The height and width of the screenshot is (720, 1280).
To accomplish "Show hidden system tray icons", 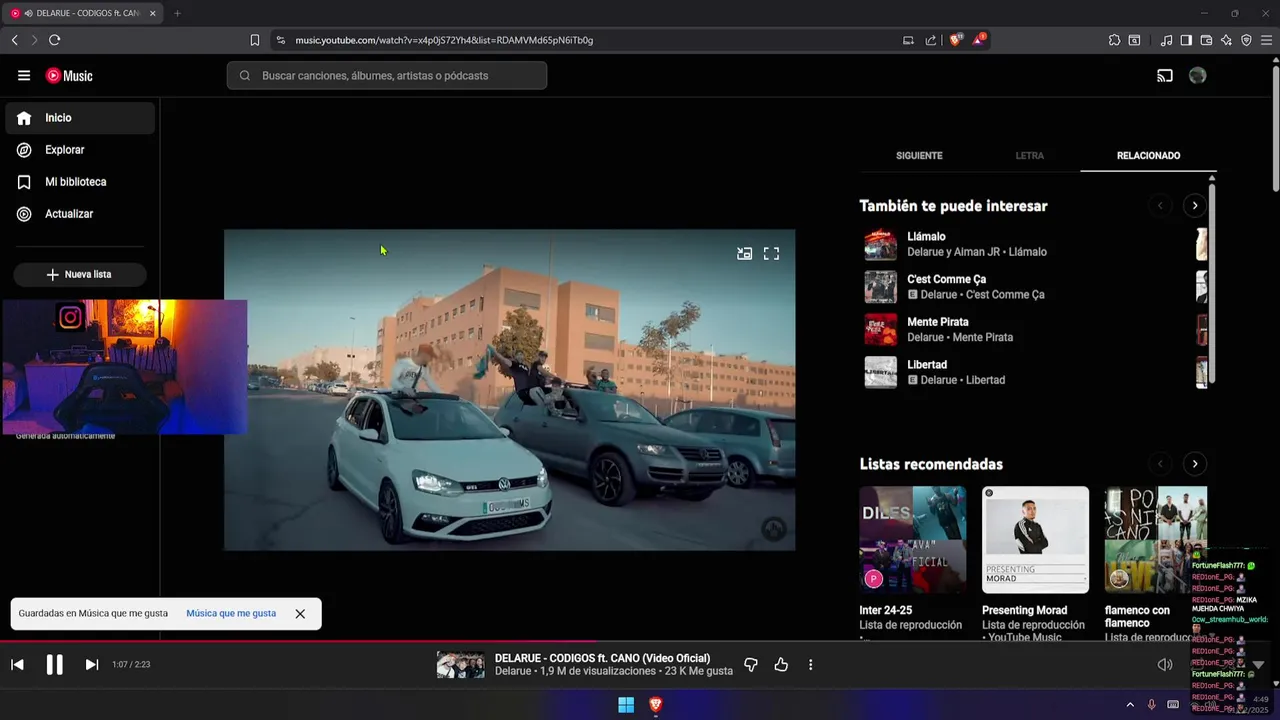I will [x=1130, y=705].
